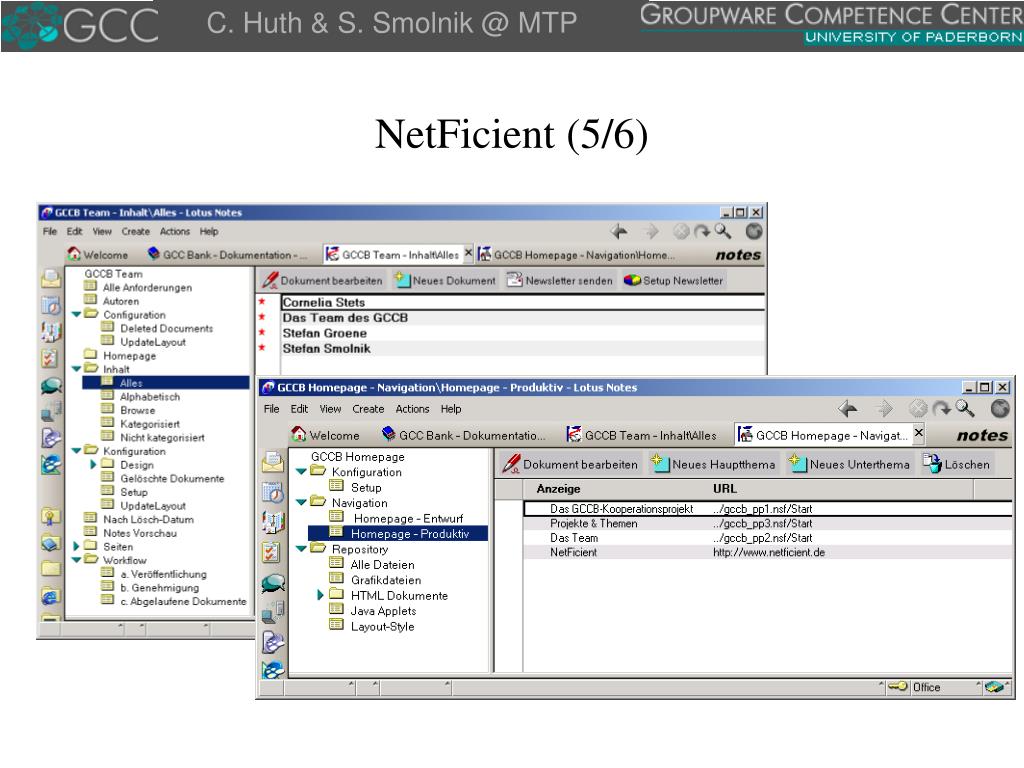Open Nach Lösch-Datum view

(148, 519)
